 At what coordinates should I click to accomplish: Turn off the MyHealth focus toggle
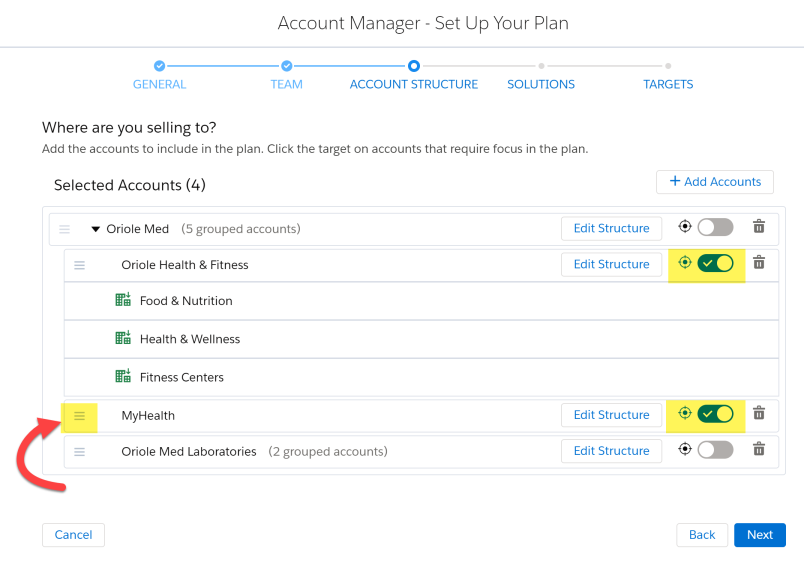click(715, 414)
